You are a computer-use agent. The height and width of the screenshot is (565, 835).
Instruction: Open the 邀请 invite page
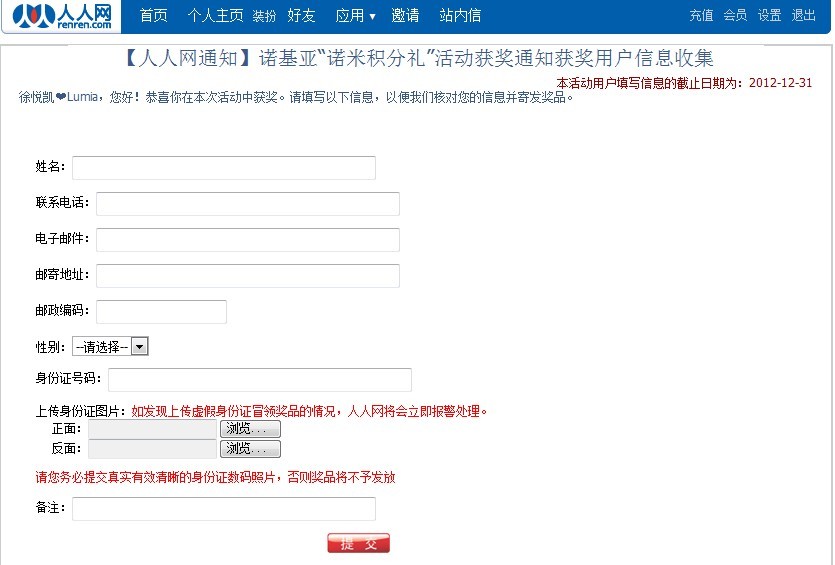click(405, 15)
